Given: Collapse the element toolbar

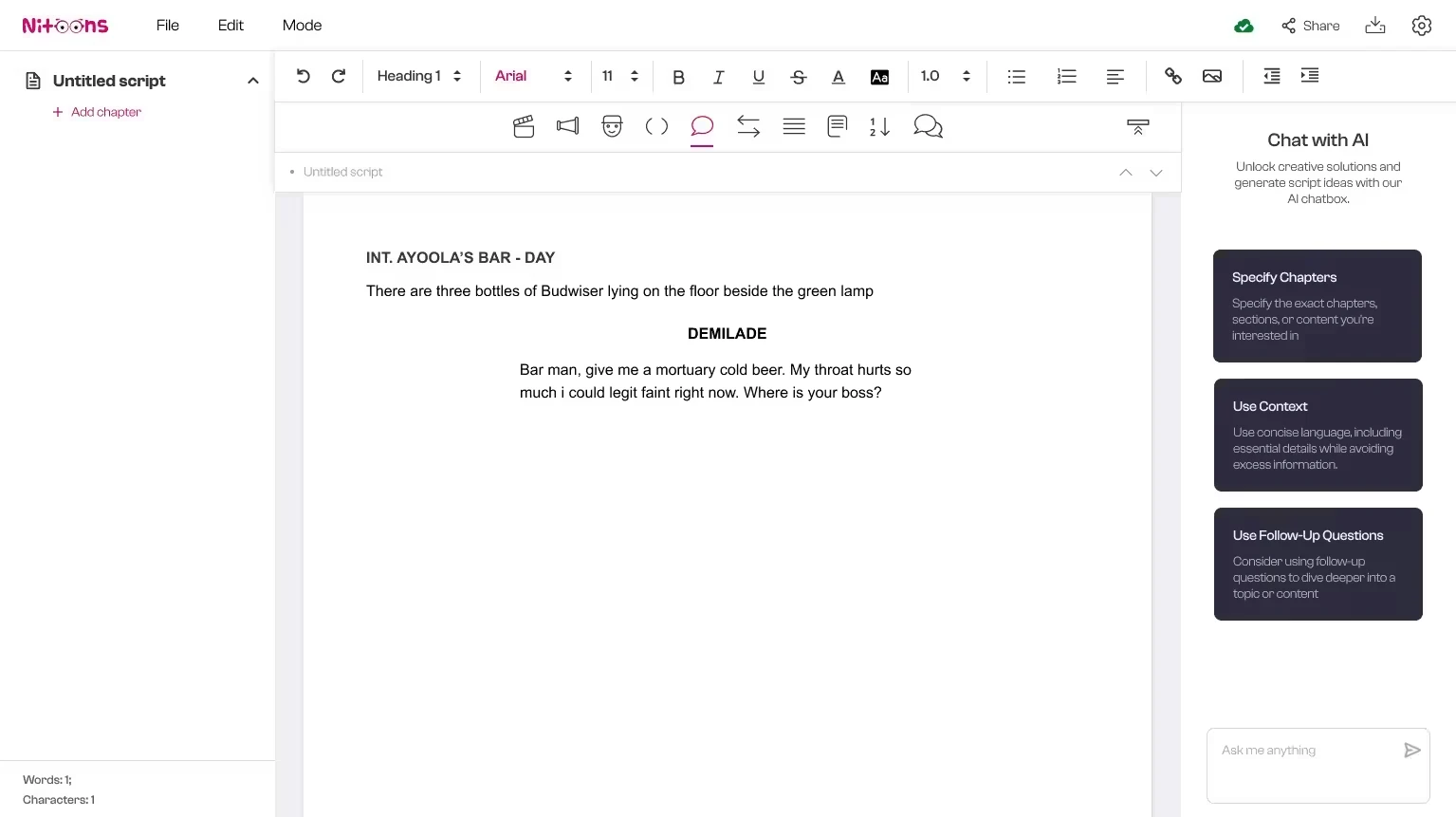Looking at the screenshot, I should (1138, 126).
